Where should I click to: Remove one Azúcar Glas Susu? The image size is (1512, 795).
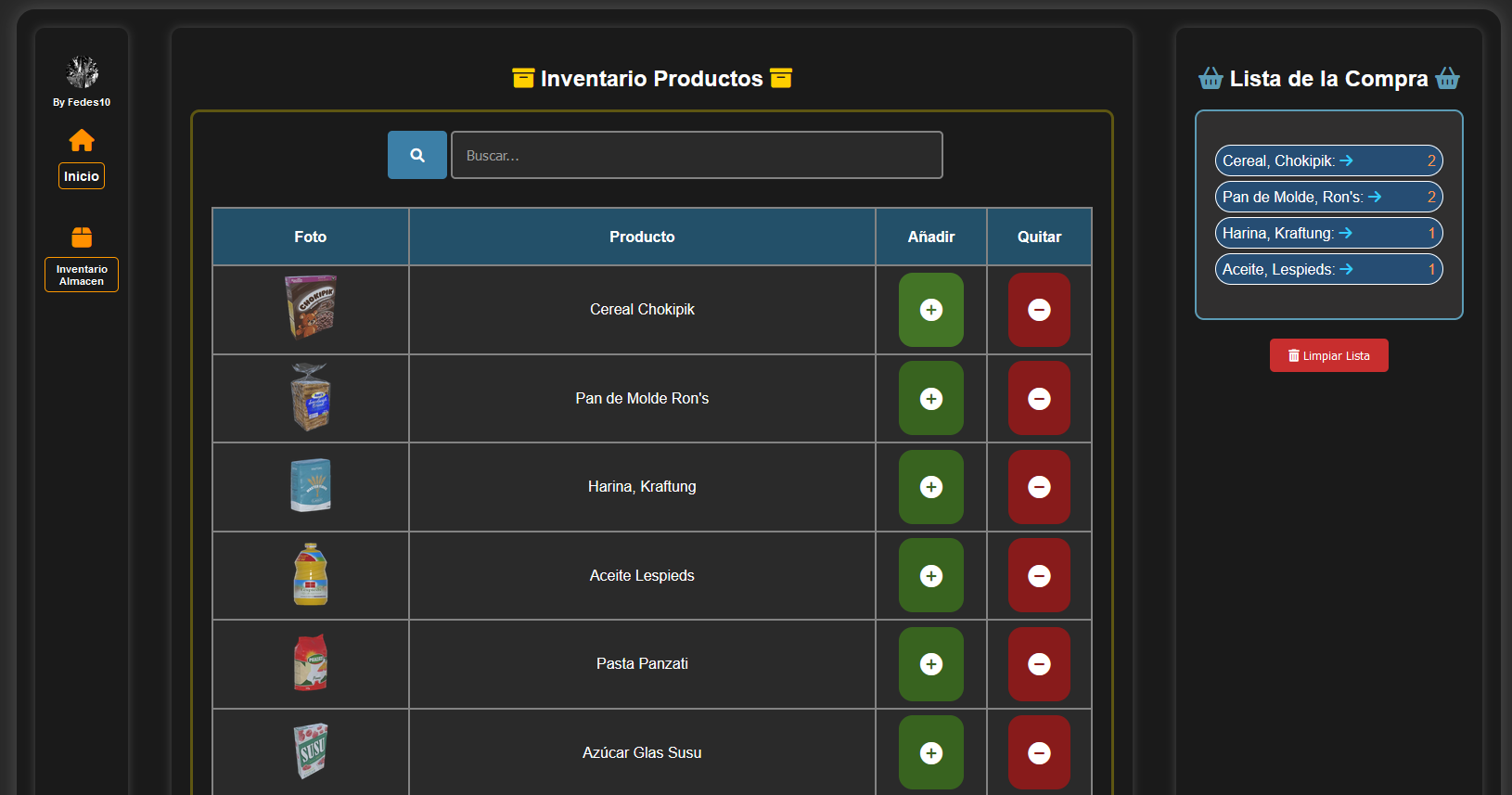[x=1039, y=753]
